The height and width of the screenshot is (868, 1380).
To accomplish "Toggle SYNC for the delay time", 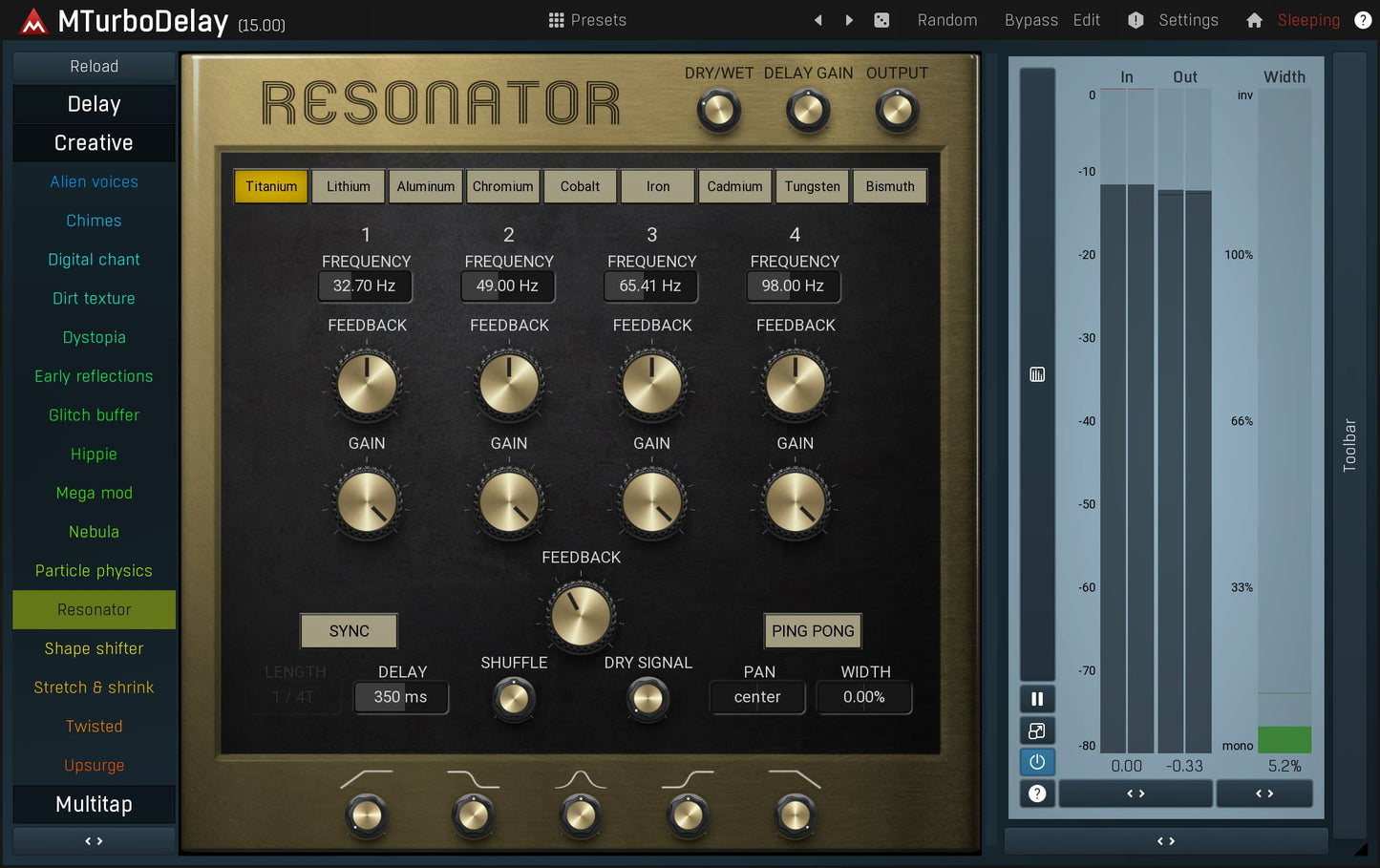I will (x=348, y=630).
